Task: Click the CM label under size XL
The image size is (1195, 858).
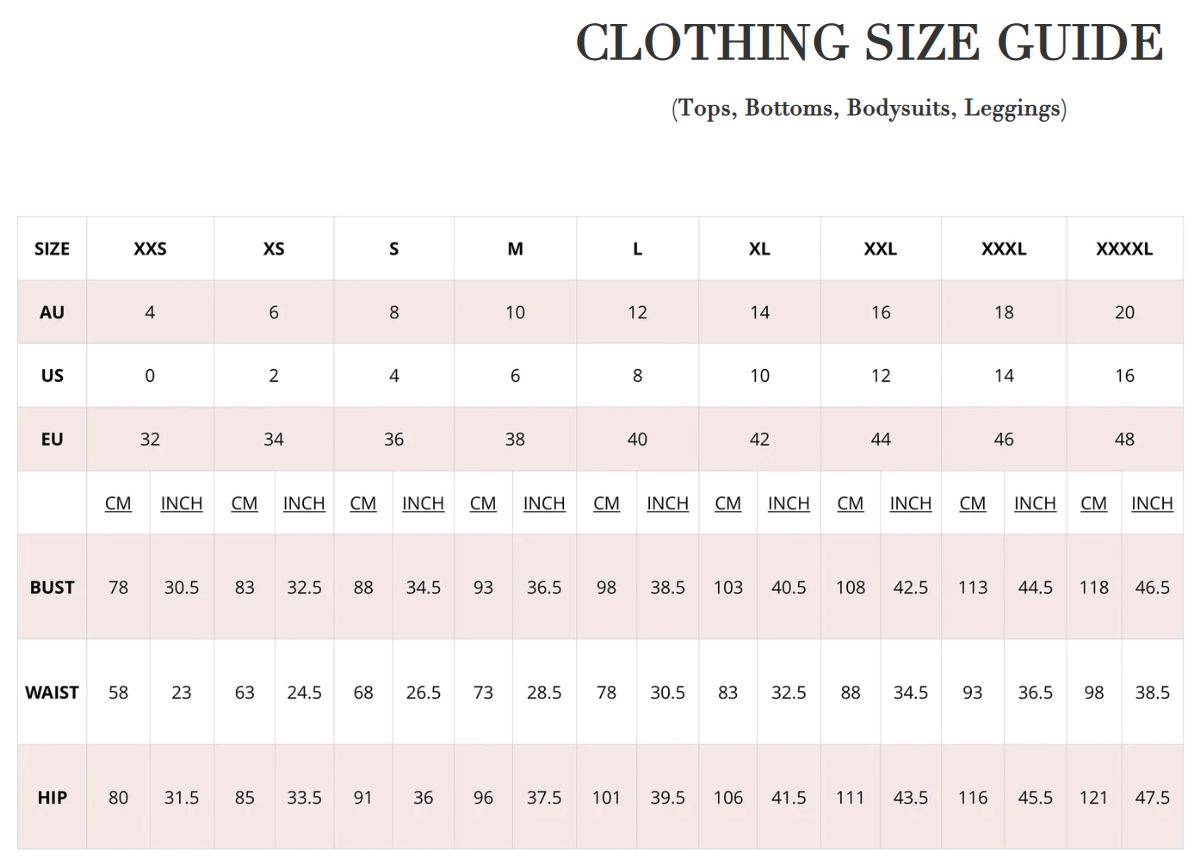Action: 728,503
